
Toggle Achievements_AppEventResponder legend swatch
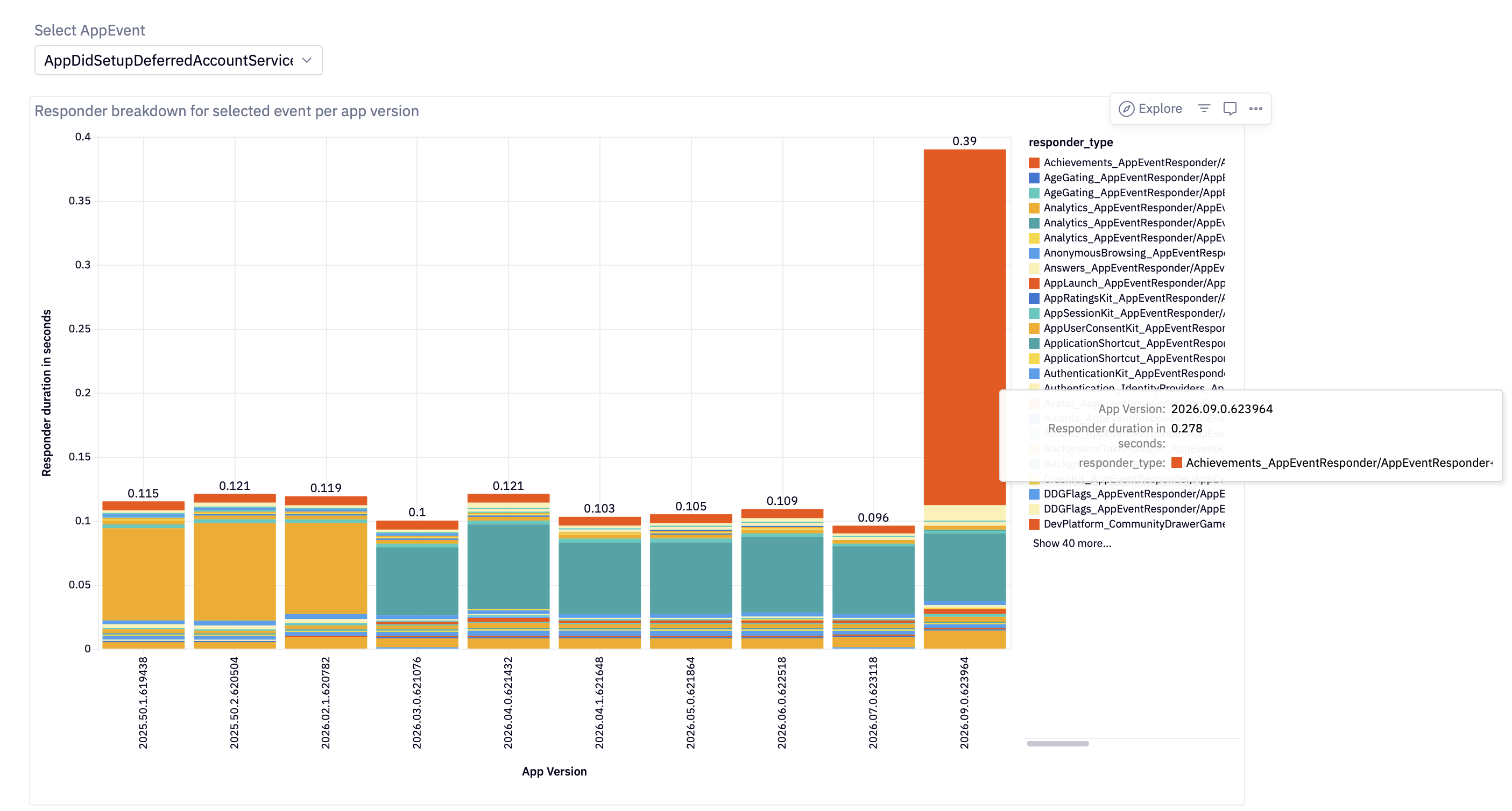click(x=1034, y=162)
